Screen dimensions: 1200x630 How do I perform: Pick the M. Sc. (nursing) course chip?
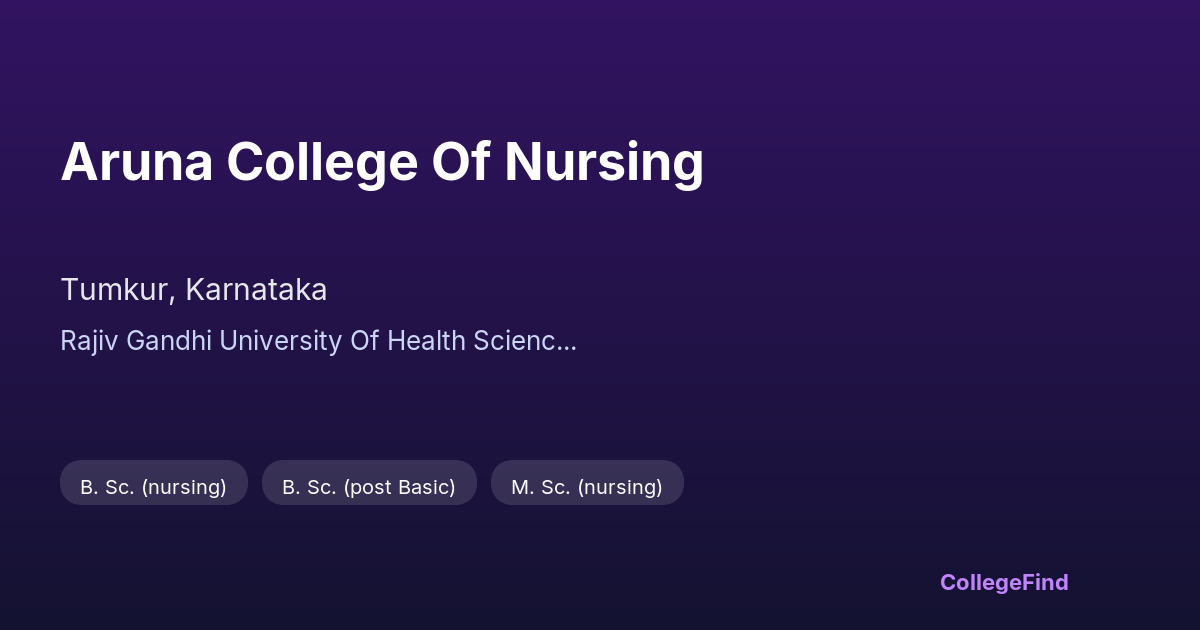pyautogui.click(x=587, y=487)
